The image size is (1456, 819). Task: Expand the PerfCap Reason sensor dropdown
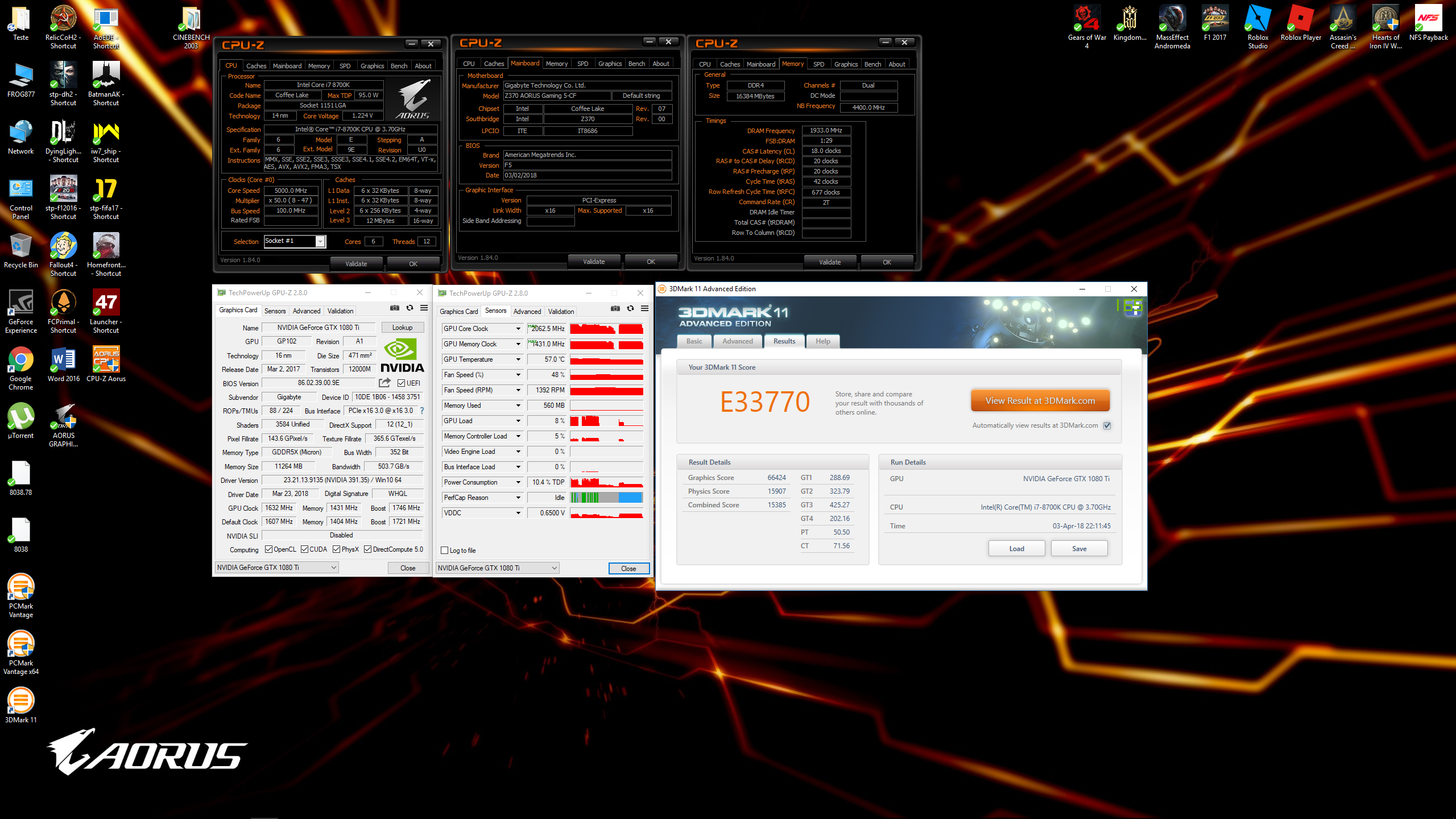pos(518,498)
